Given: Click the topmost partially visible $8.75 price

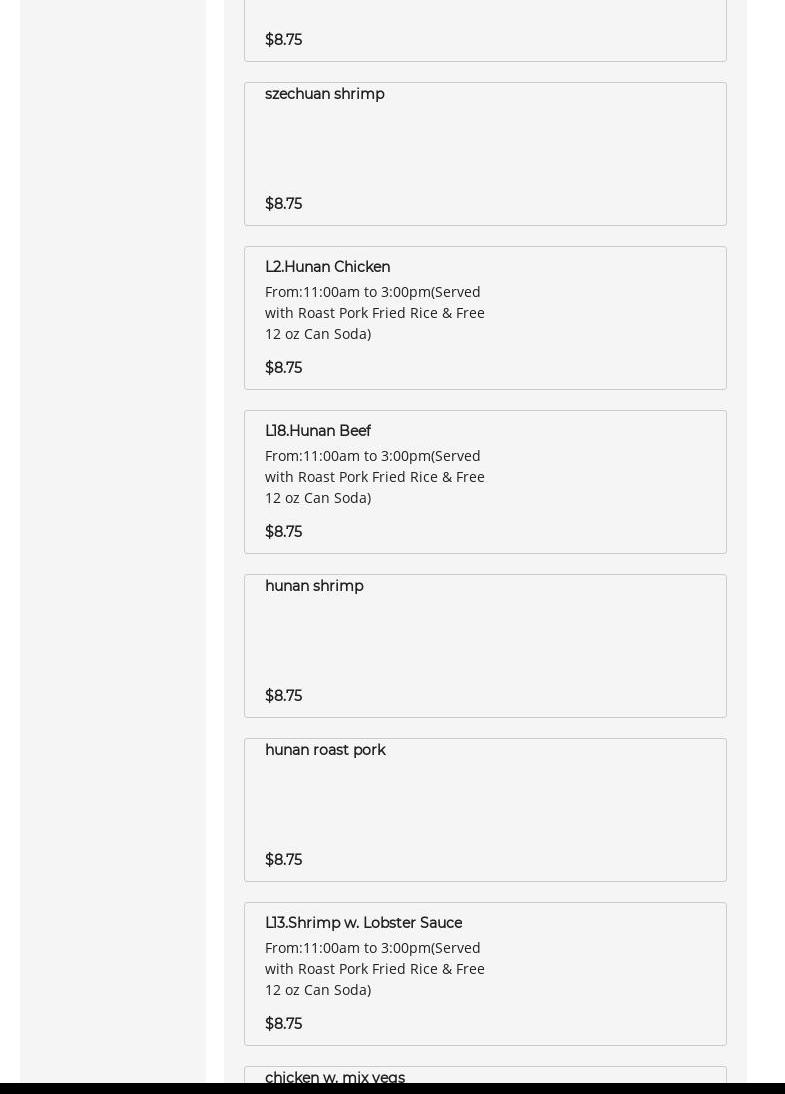Looking at the screenshot, I should [283, 40].
